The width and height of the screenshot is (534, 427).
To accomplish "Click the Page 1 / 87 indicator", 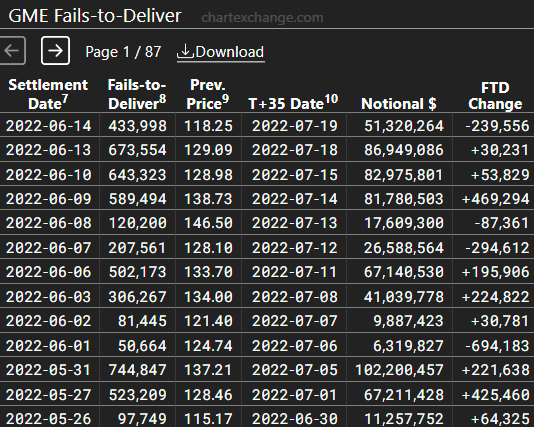I will (x=123, y=52).
